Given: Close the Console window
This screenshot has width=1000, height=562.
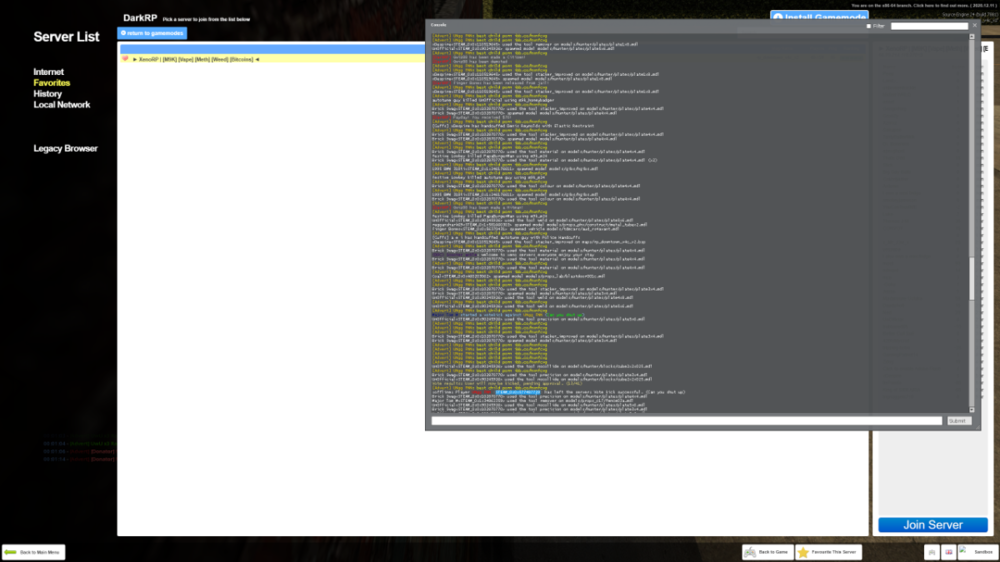Looking at the screenshot, I should [x=974, y=24].
